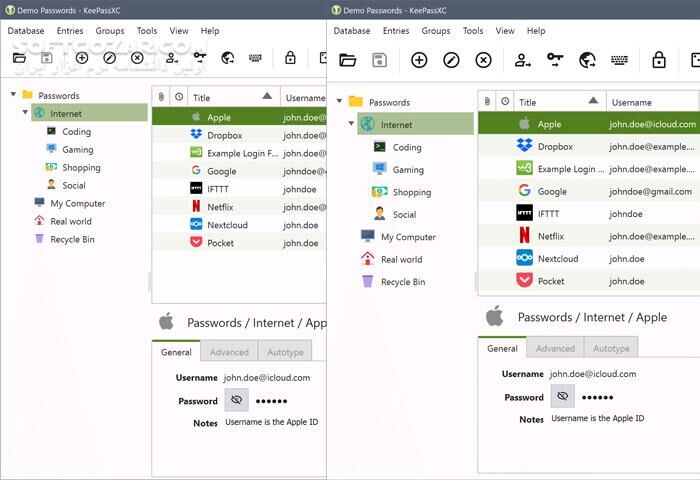Viewport: 700px width, 480px height.
Task: Click Open Database folder icon in left window
Action: click(19, 58)
